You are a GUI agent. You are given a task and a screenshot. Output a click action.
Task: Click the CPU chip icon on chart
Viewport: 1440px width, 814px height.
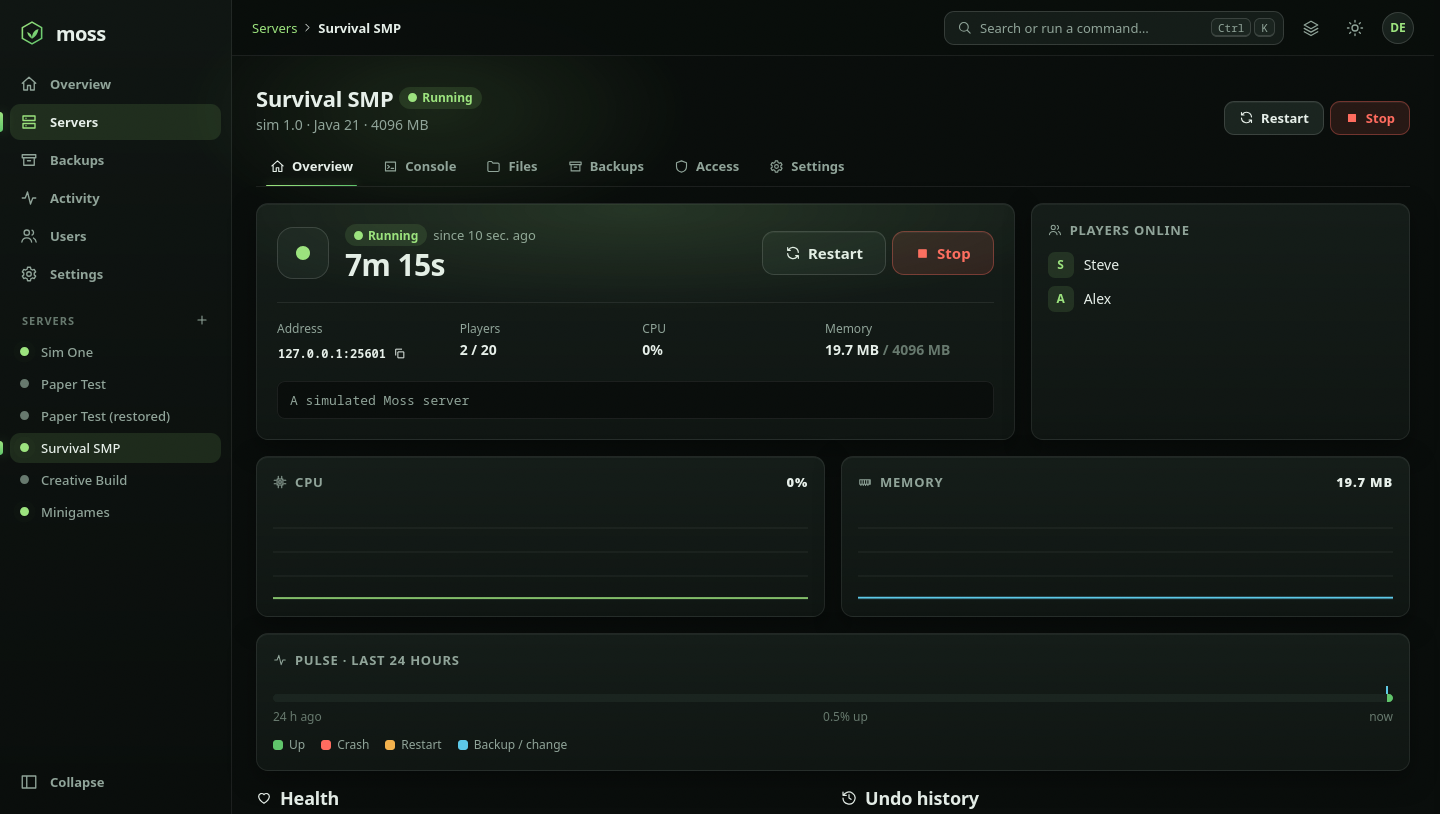(280, 482)
